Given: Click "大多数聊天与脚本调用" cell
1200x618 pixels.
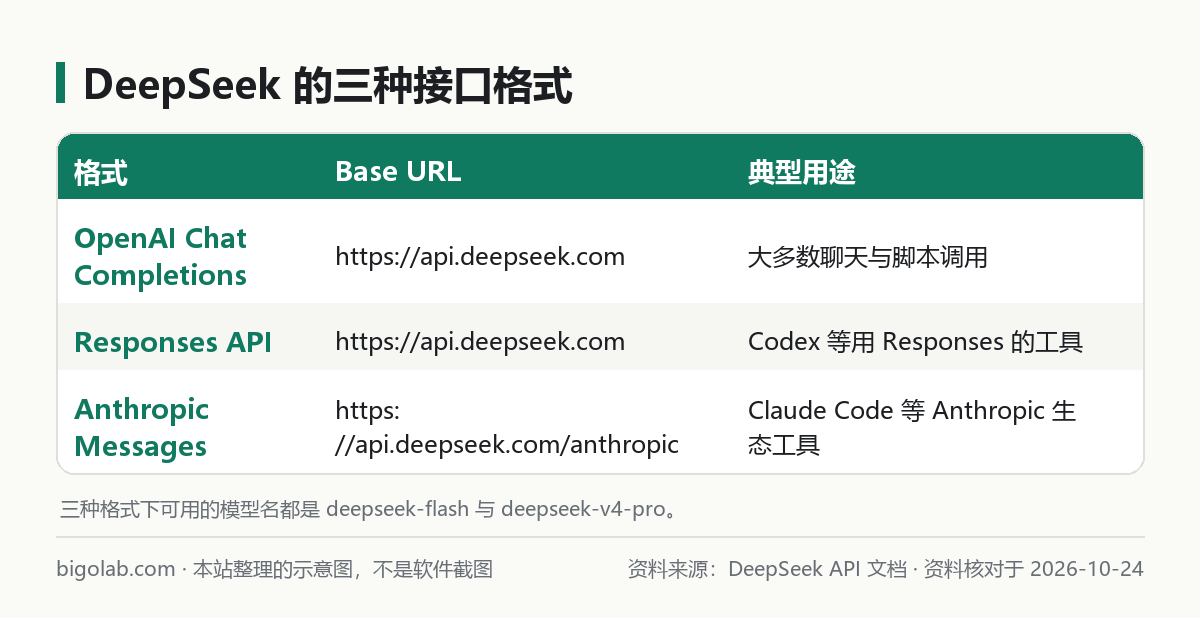Looking at the screenshot, I should pos(868,257).
